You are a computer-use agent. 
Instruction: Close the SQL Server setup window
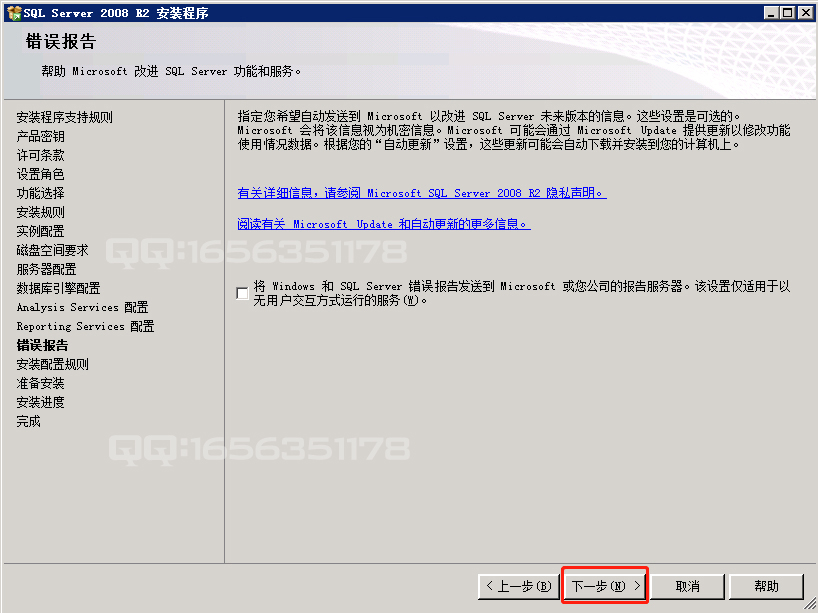pyautogui.click(x=805, y=13)
